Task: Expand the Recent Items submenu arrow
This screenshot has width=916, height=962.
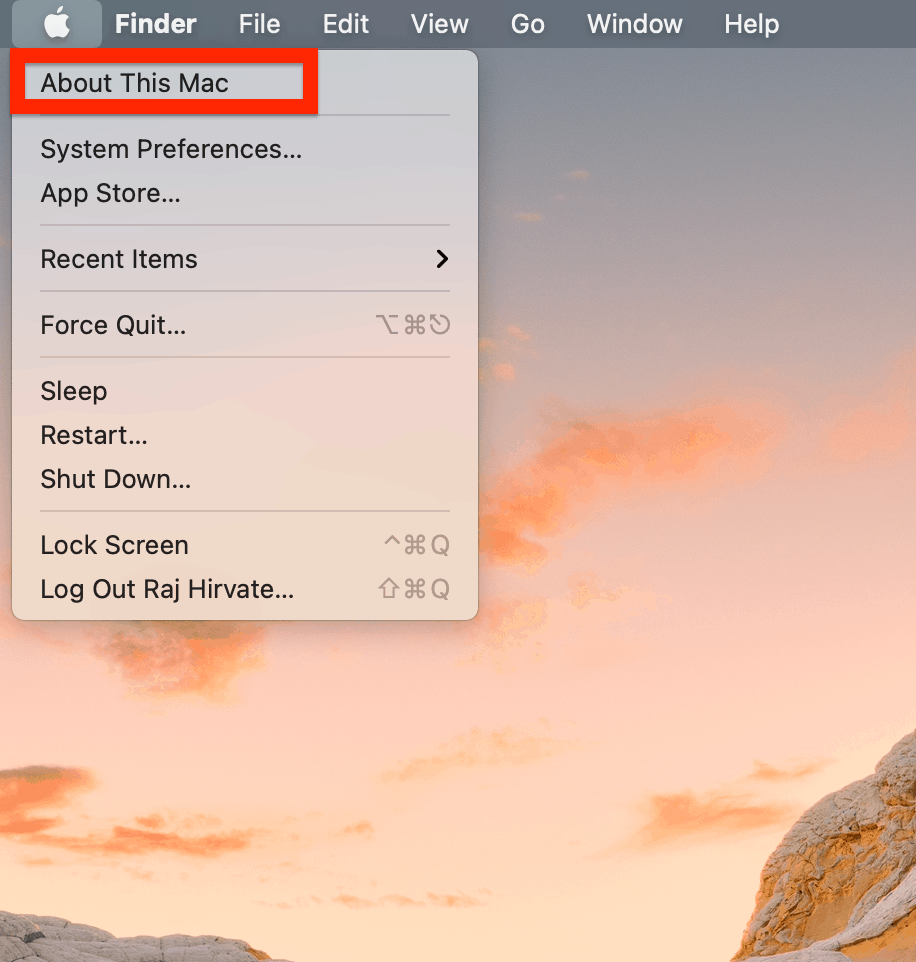Action: pos(442,259)
